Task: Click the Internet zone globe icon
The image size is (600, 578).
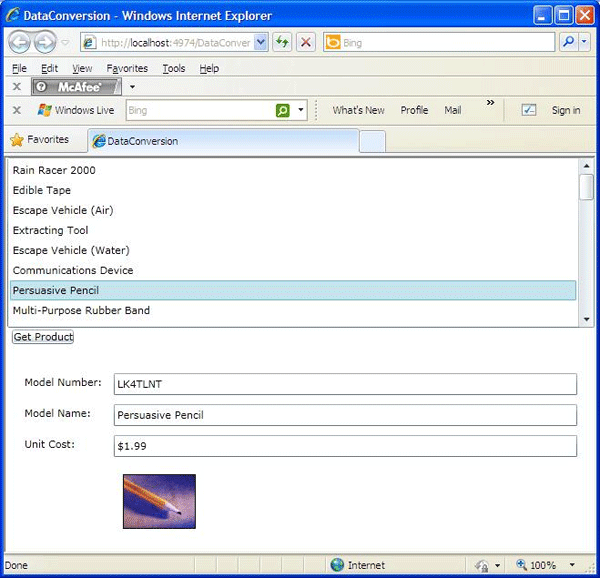Action: pos(337,565)
